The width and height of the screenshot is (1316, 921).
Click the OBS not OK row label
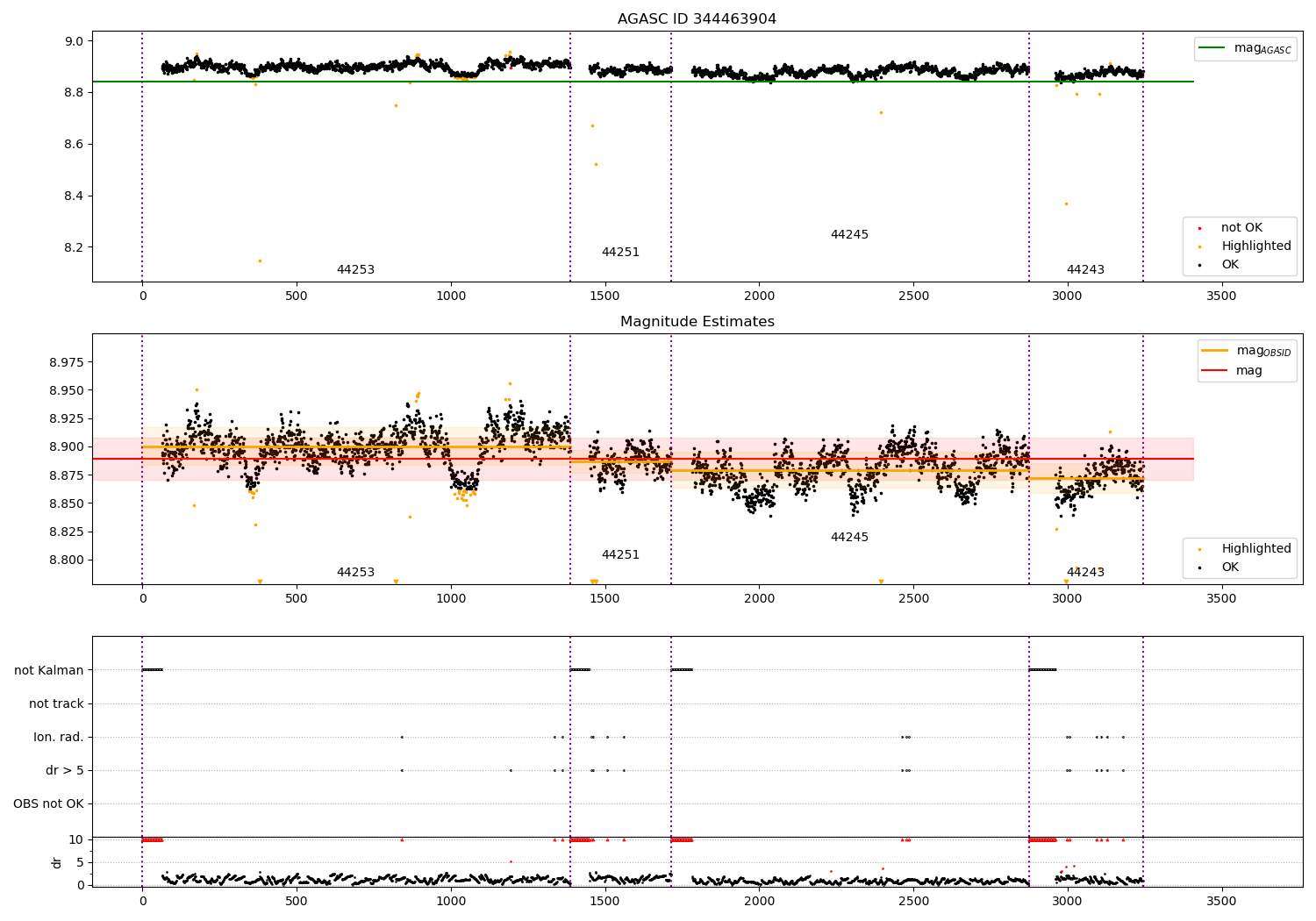point(48,803)
